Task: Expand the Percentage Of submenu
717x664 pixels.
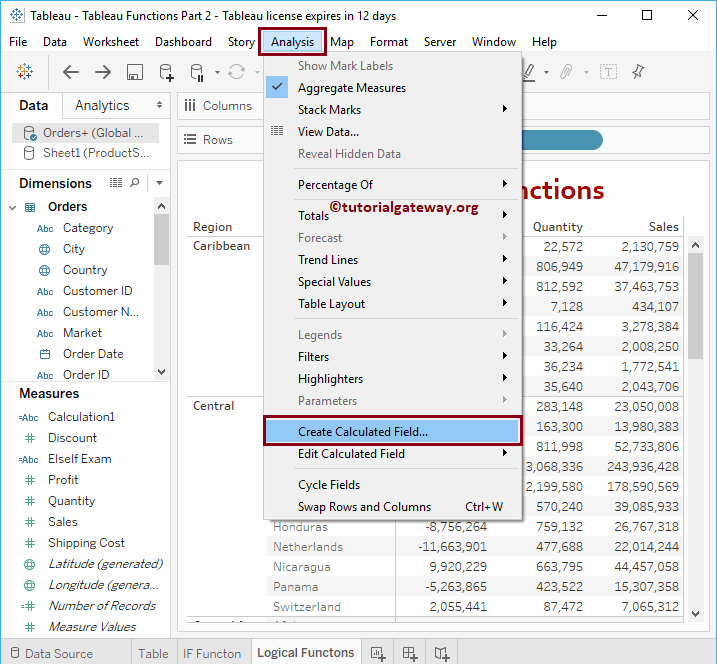Action: pos(505,184)
